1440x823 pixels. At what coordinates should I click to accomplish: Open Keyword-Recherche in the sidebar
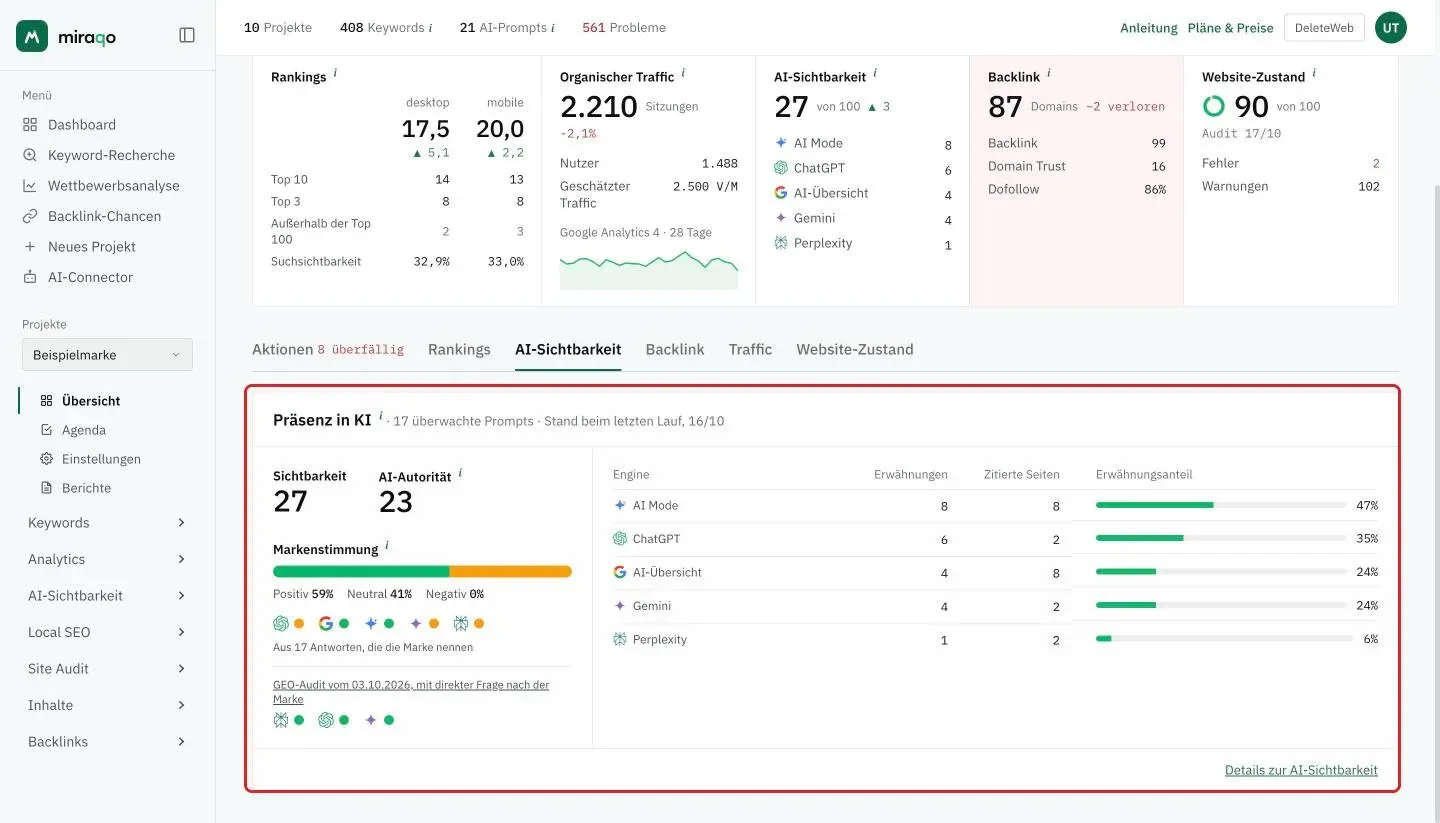click(x=98, y=155)
